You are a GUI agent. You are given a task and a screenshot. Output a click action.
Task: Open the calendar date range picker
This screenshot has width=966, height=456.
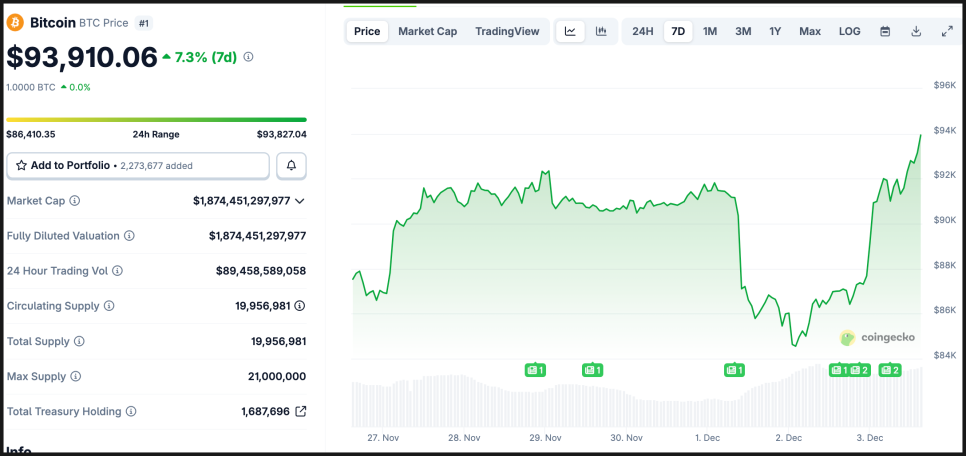click(x=885, y=31)
